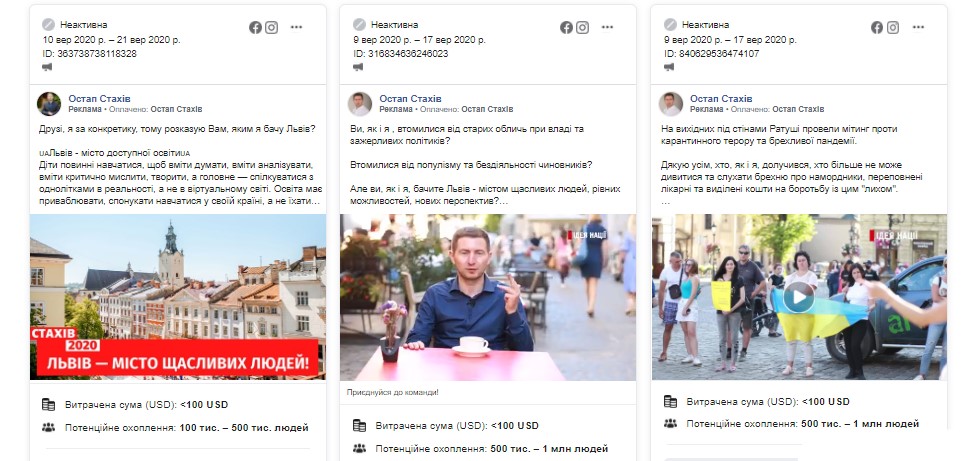This screenshot has height=461, width=969.
Task: Open Остап Стахів page link in third ad
Action: click(721, 99)
